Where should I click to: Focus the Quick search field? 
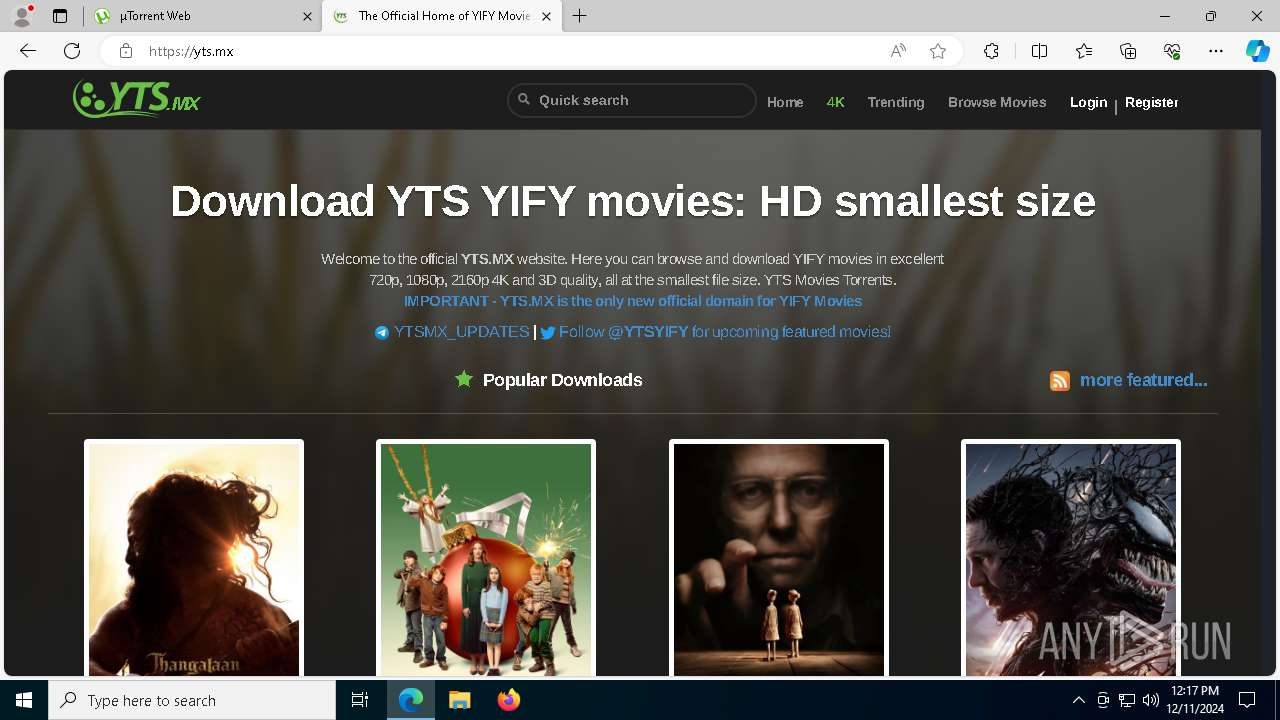[x=631, y=100]
